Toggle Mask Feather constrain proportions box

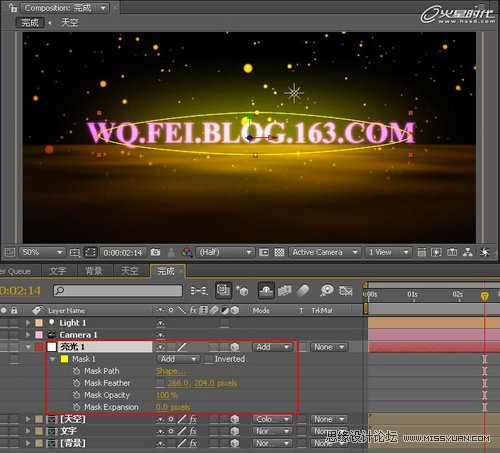tap(160, 383)
